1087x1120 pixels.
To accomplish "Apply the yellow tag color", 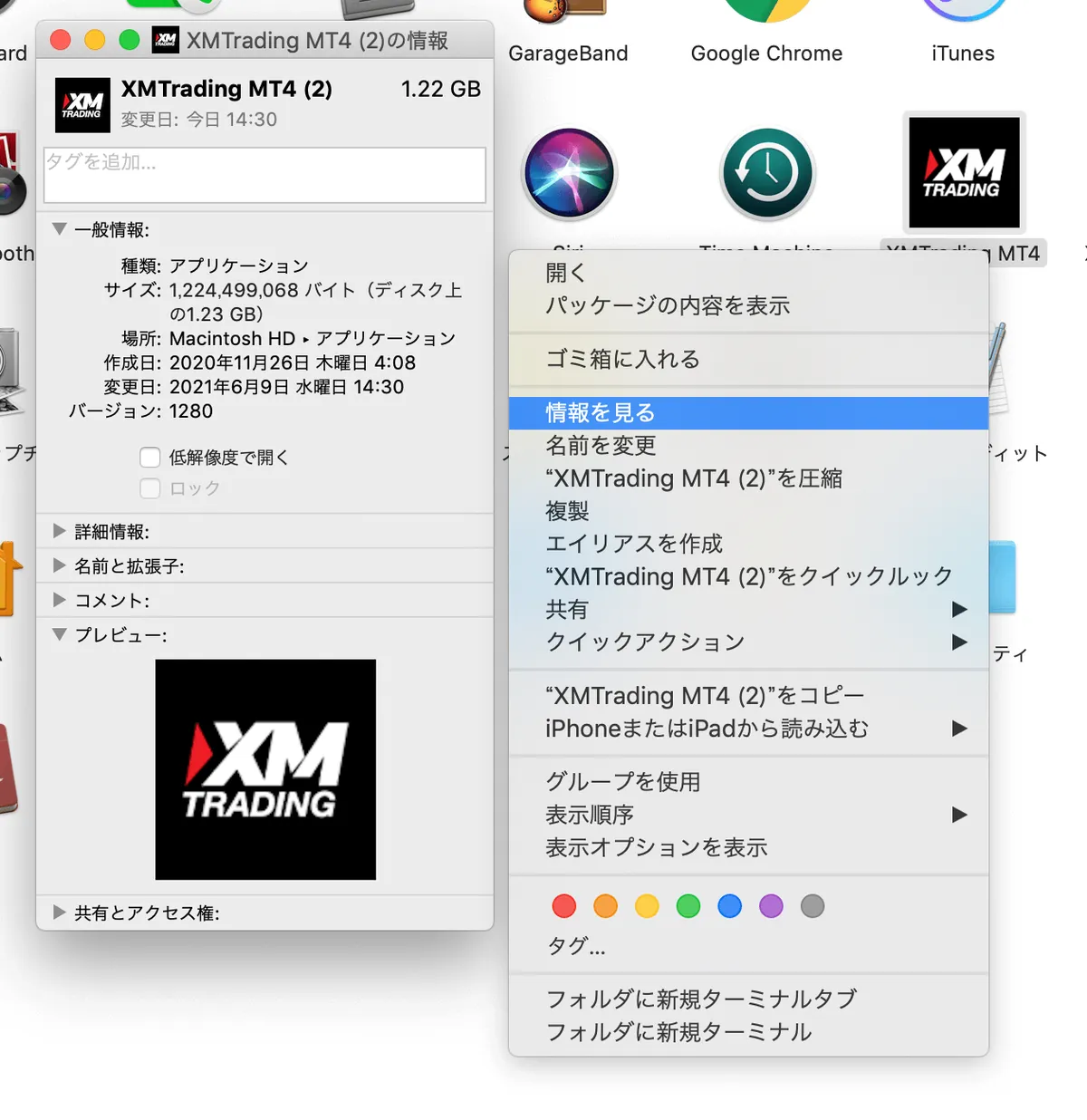I will [647, 906].
